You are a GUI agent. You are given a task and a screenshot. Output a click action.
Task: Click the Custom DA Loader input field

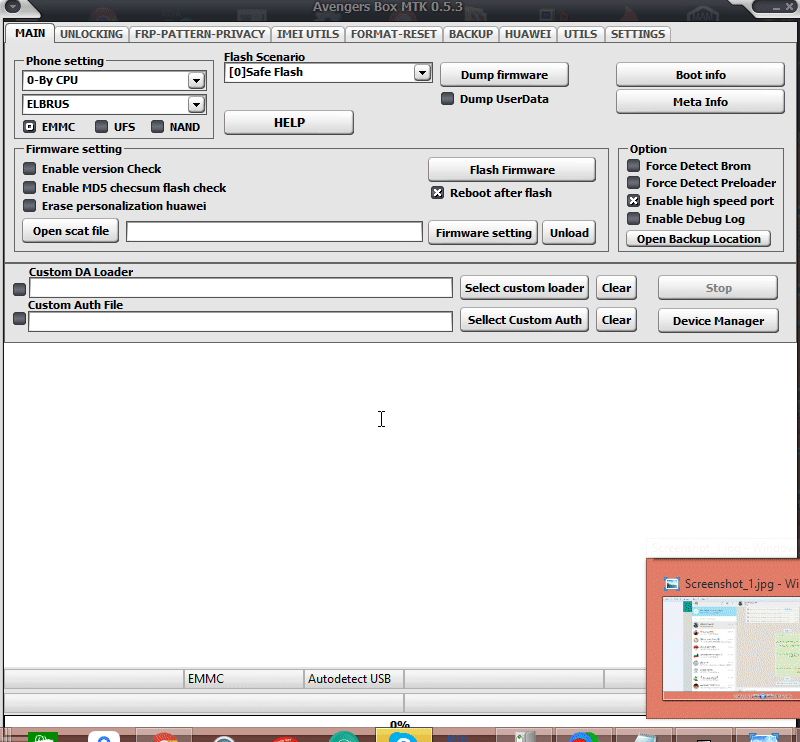pyautogui.click(x=240, y=288)
